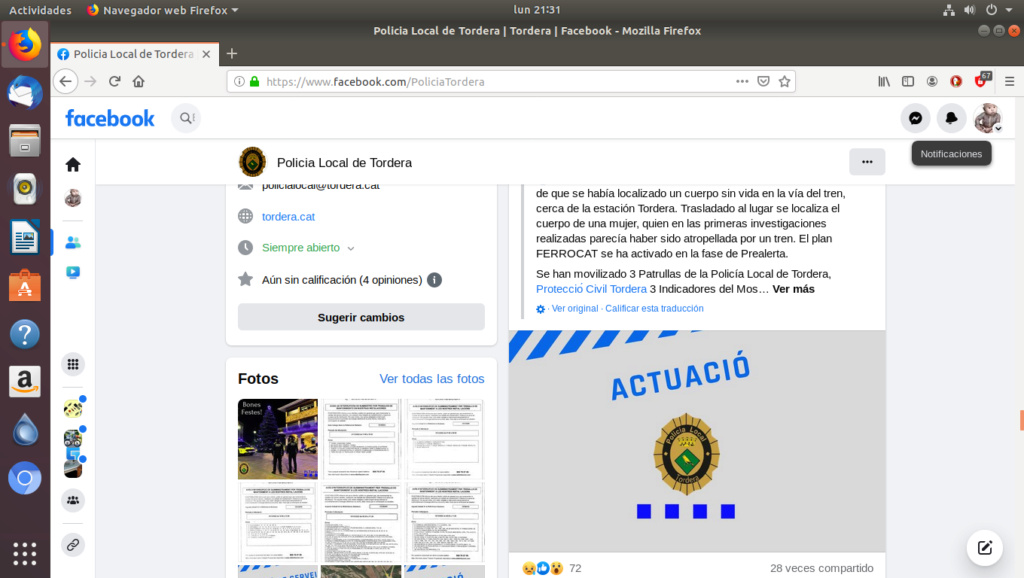Click the volume icon in the top bar

(969, 10)
